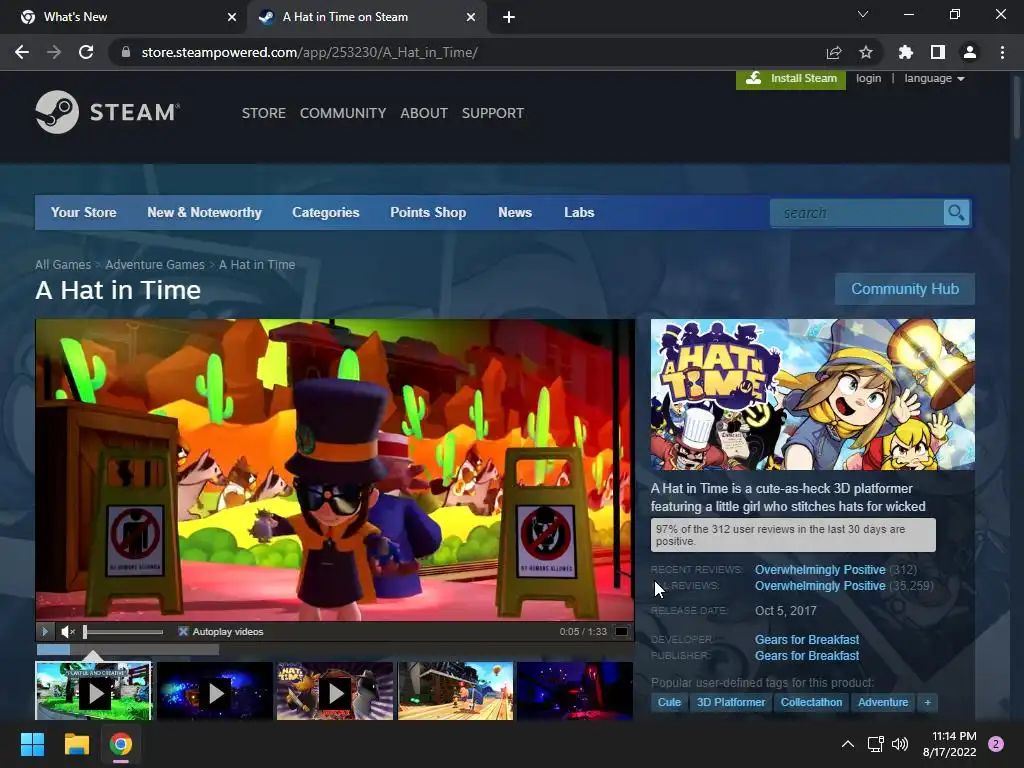
Task: Open COMMUNITY in the top menu
Action: click(343, 113)
